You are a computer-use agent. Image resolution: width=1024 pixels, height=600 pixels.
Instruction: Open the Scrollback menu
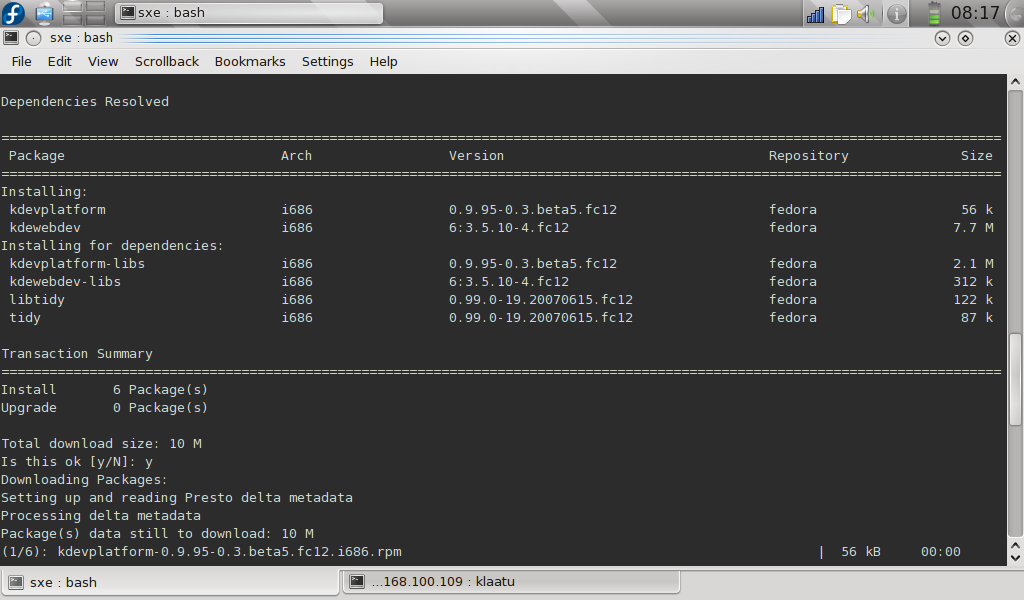pos(167,61)
